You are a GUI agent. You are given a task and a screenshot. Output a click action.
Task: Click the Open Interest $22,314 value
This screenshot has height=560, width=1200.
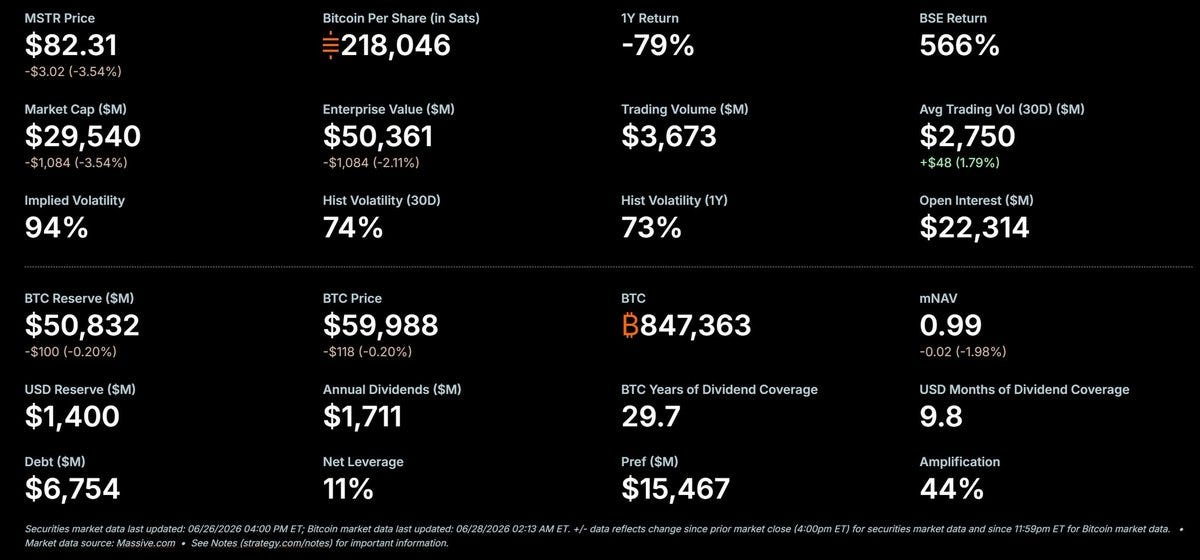[974, 227]
